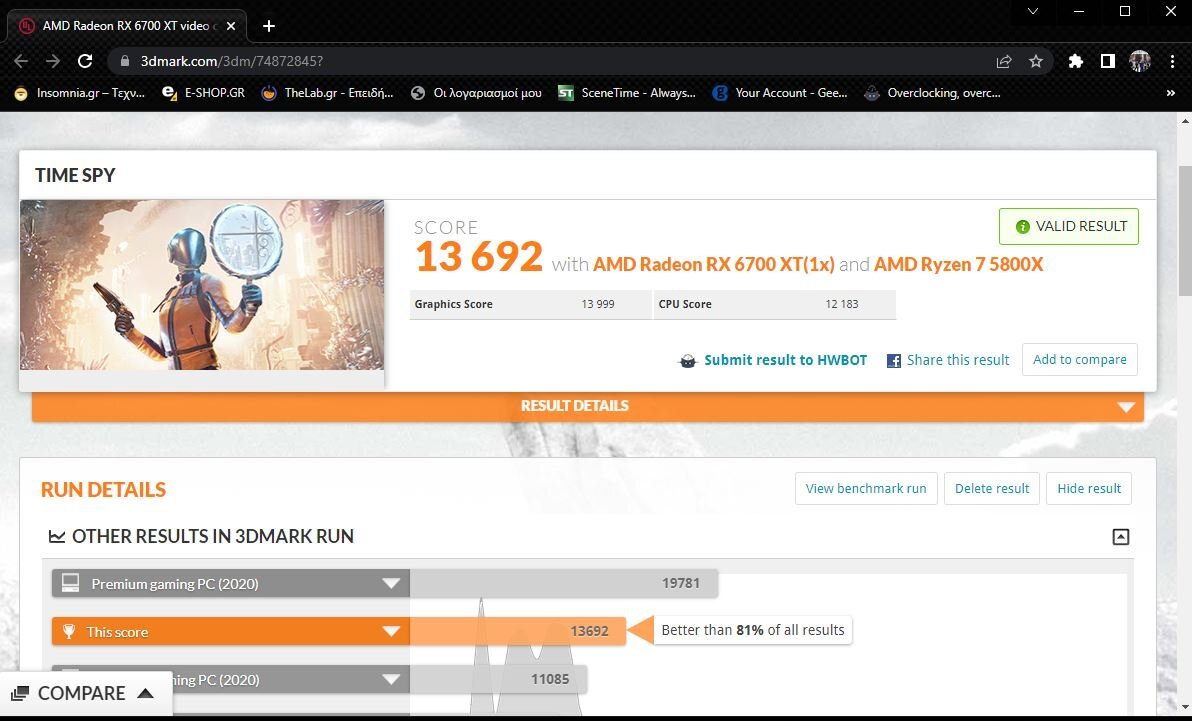Close the AMD Radeon RX 6700 XT tab
Image resolution: width=1192 pixels, height=721 pixels.
coord(231,26)
